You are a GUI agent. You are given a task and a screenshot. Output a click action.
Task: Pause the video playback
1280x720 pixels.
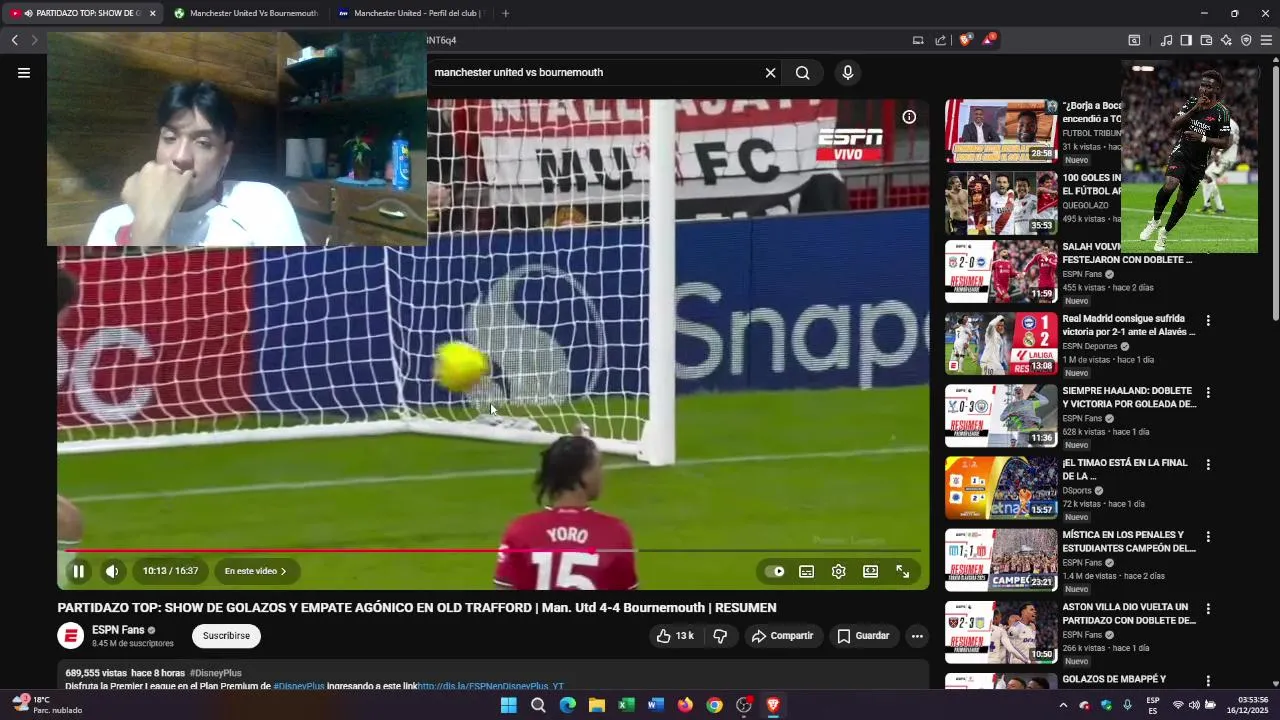pos(78,571)
